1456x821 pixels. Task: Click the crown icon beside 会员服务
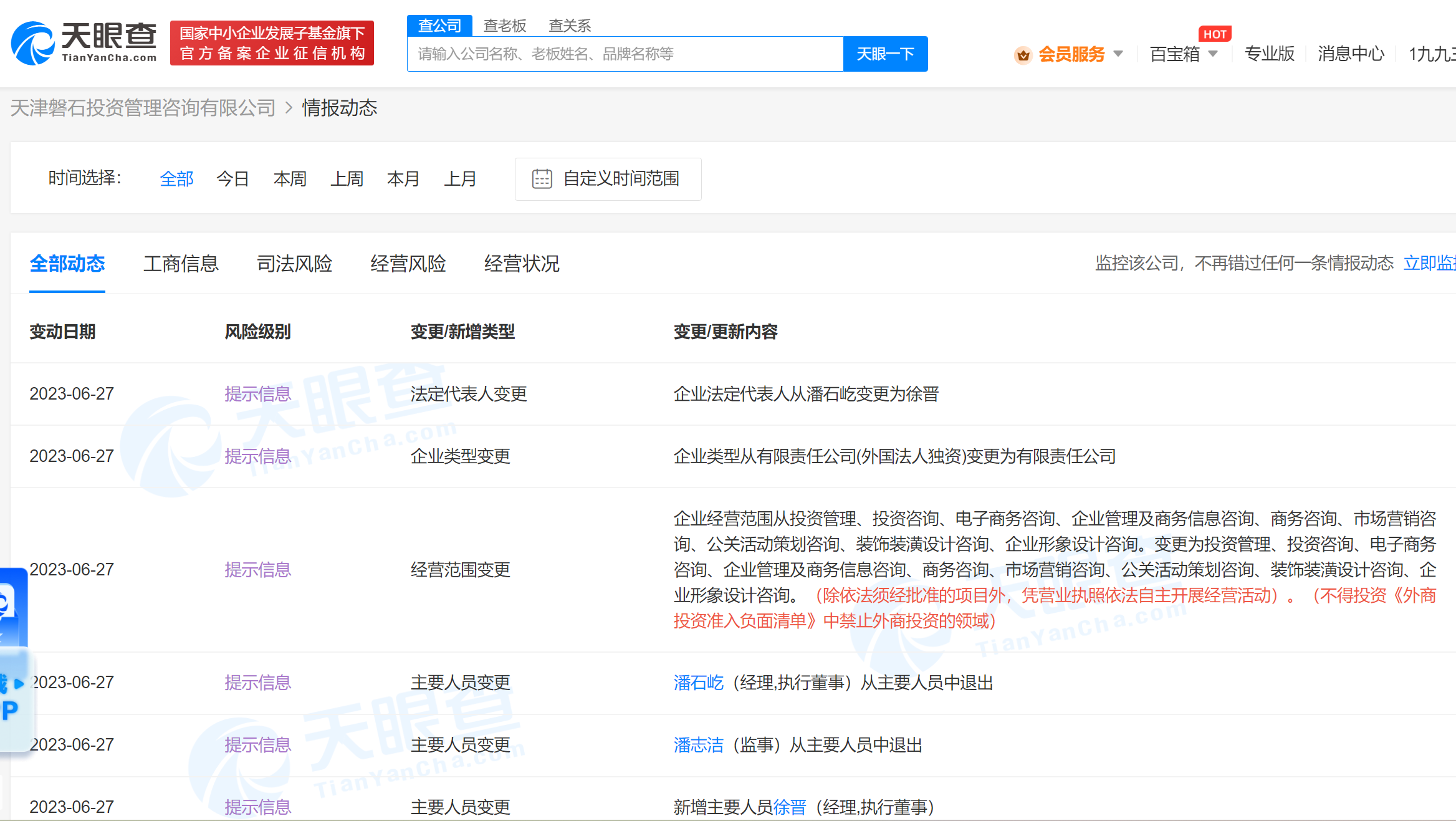(1023, 55)
